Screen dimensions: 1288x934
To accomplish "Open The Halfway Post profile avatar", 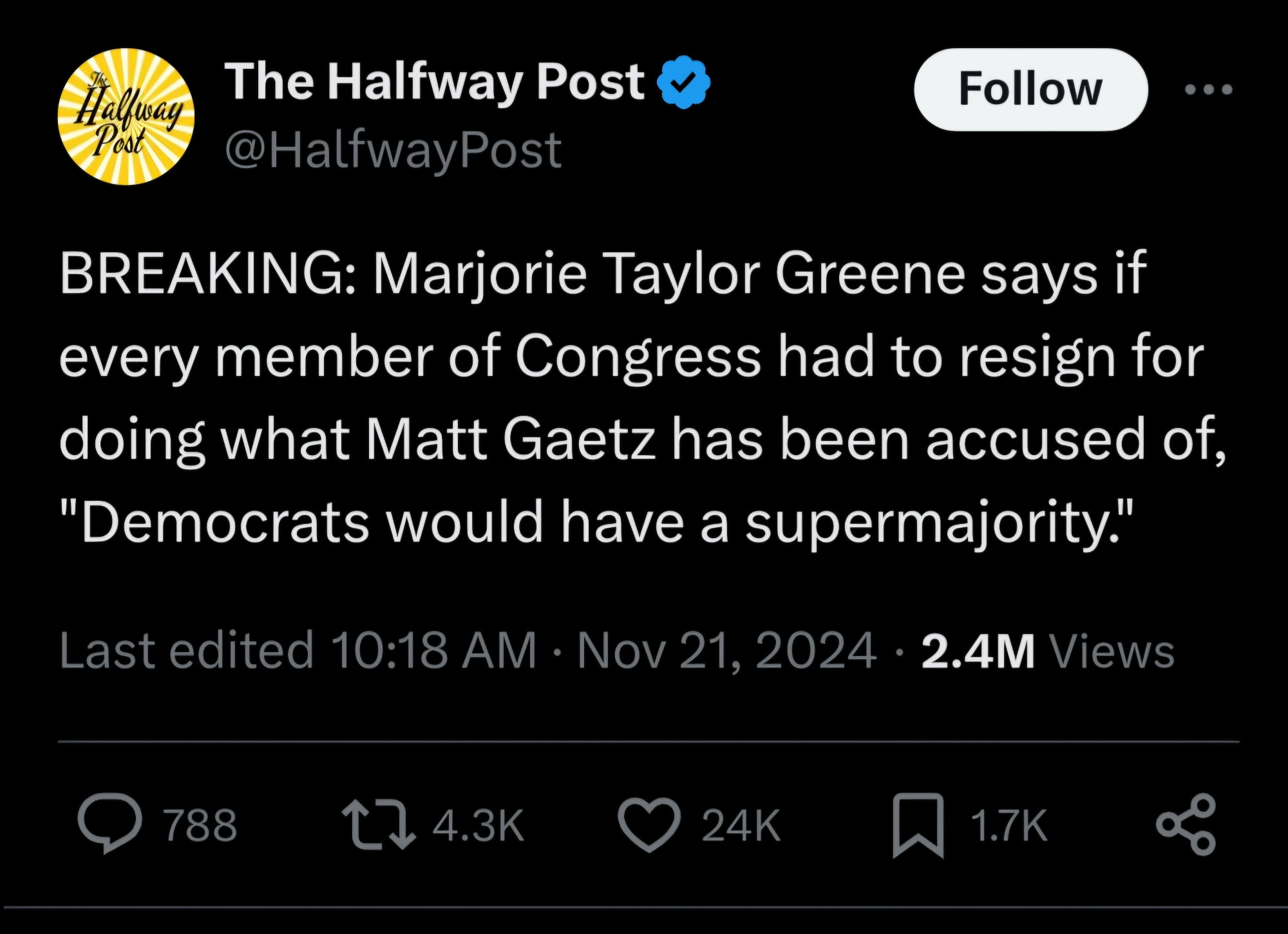I will point(126,117).
